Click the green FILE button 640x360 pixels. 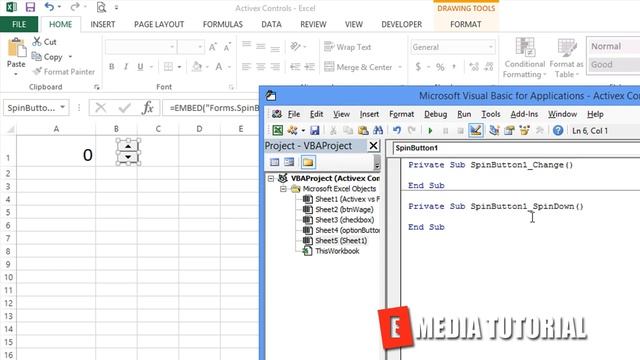19,24
